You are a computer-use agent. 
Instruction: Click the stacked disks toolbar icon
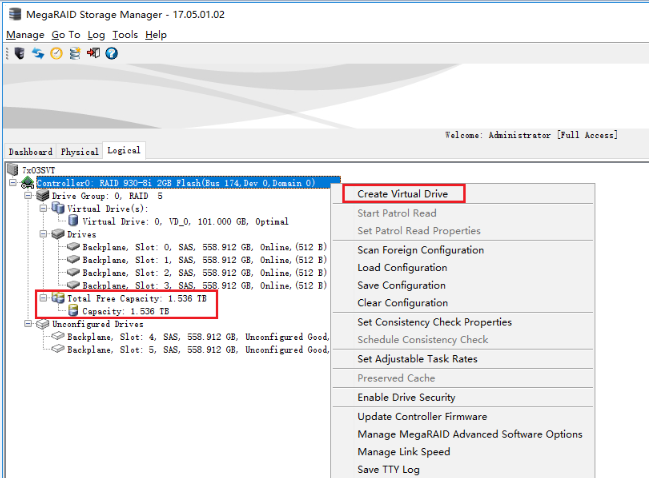point(75,54)
